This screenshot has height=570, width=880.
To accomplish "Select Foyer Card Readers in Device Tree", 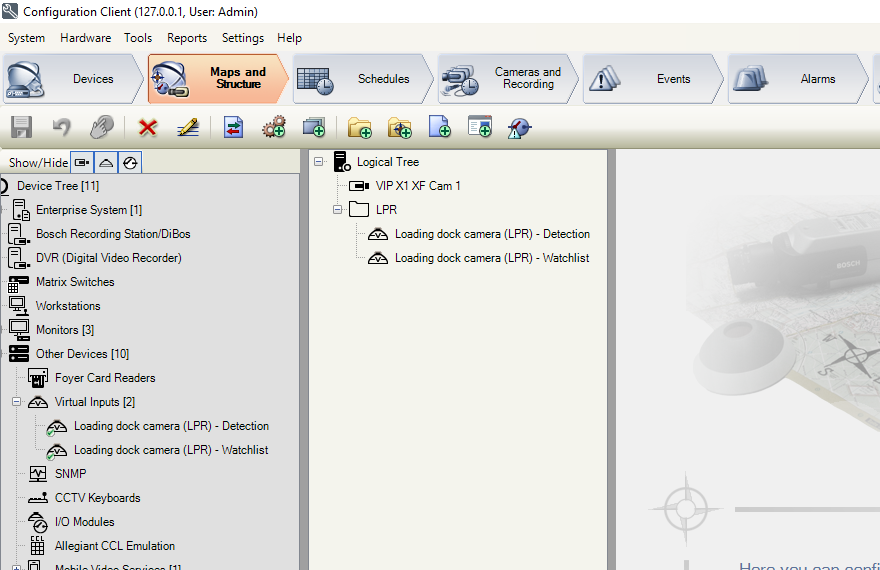I will pyautogui.click(x=104, y=378).
